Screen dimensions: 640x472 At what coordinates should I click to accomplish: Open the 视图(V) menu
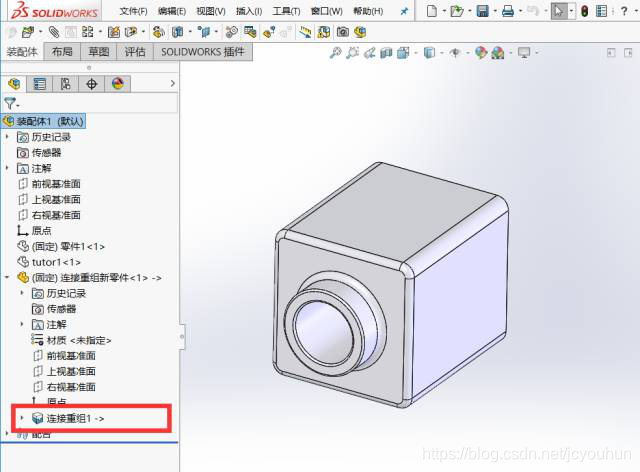point(211,11)
